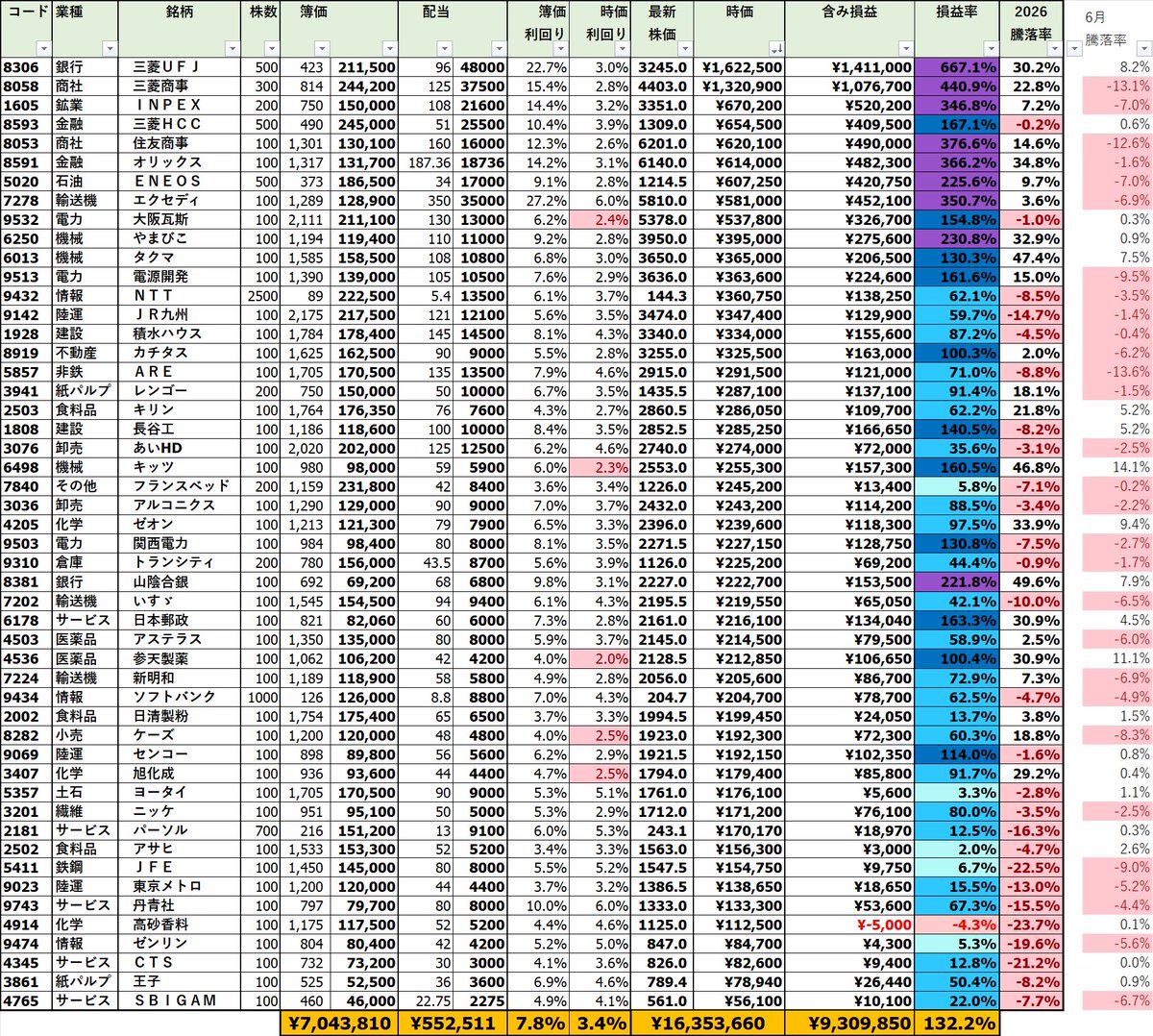Select the 山陰合銀 name cell
The image size is (1153, 1036).
click(179, 581)
